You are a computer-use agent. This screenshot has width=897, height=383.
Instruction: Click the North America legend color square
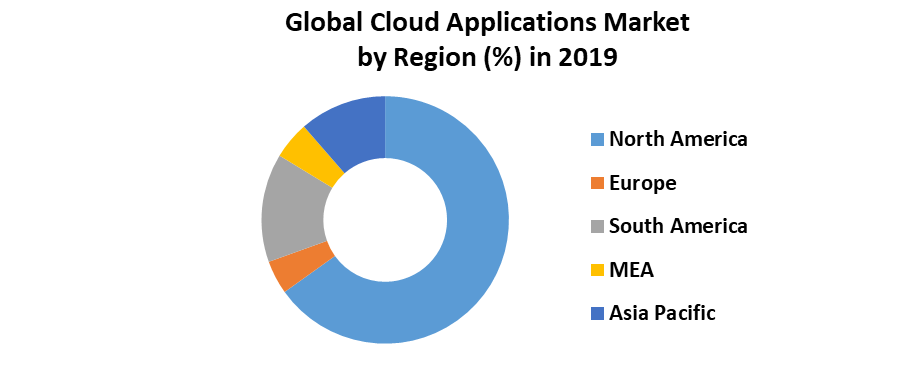[597, 139]
